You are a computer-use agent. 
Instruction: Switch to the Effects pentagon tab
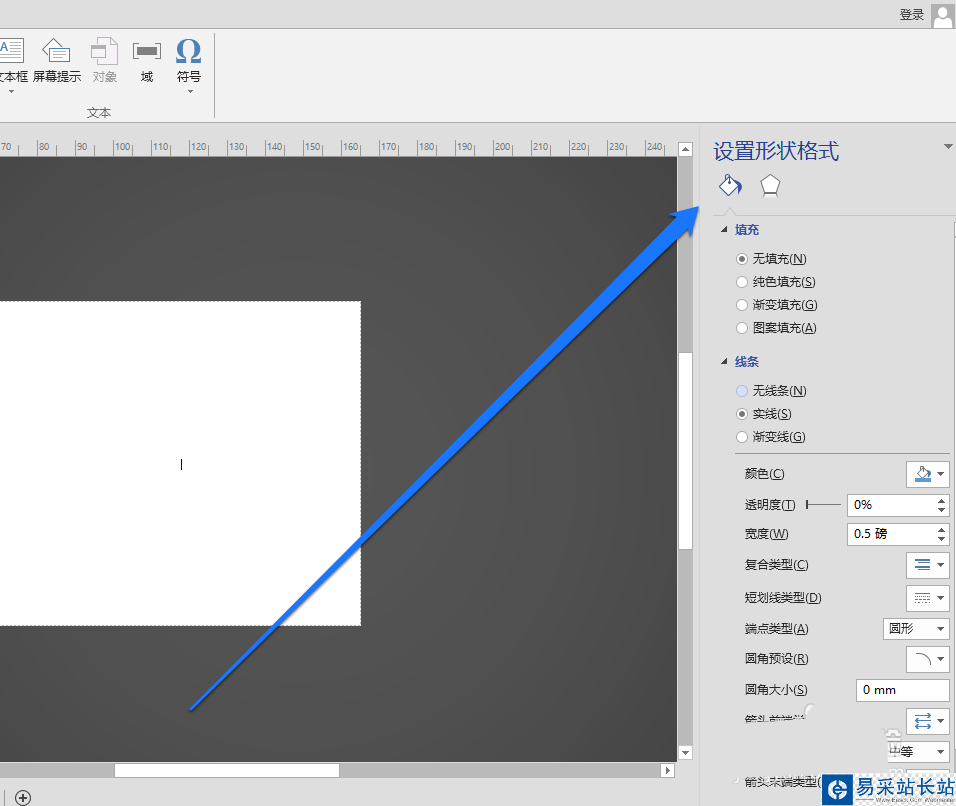[770, 186]
